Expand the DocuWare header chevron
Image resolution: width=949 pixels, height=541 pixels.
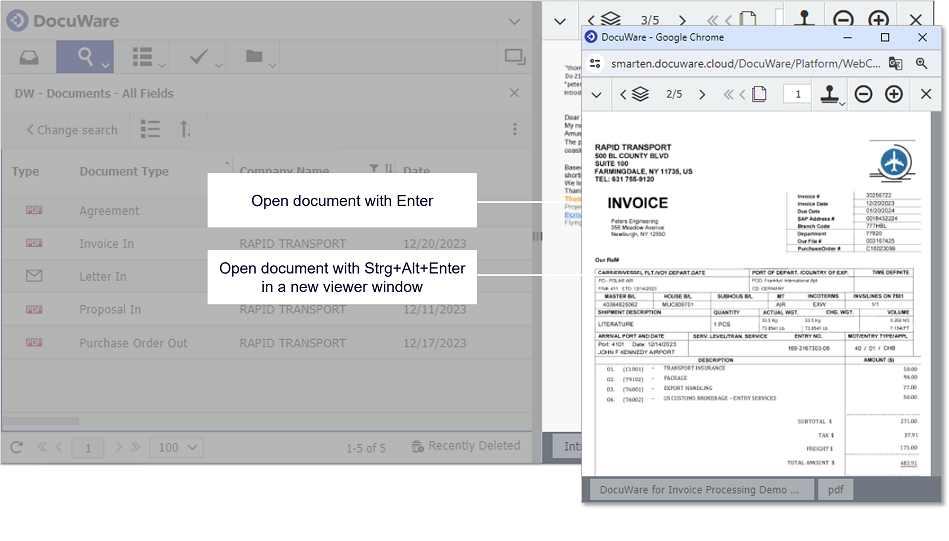click(x=514, y=21)
